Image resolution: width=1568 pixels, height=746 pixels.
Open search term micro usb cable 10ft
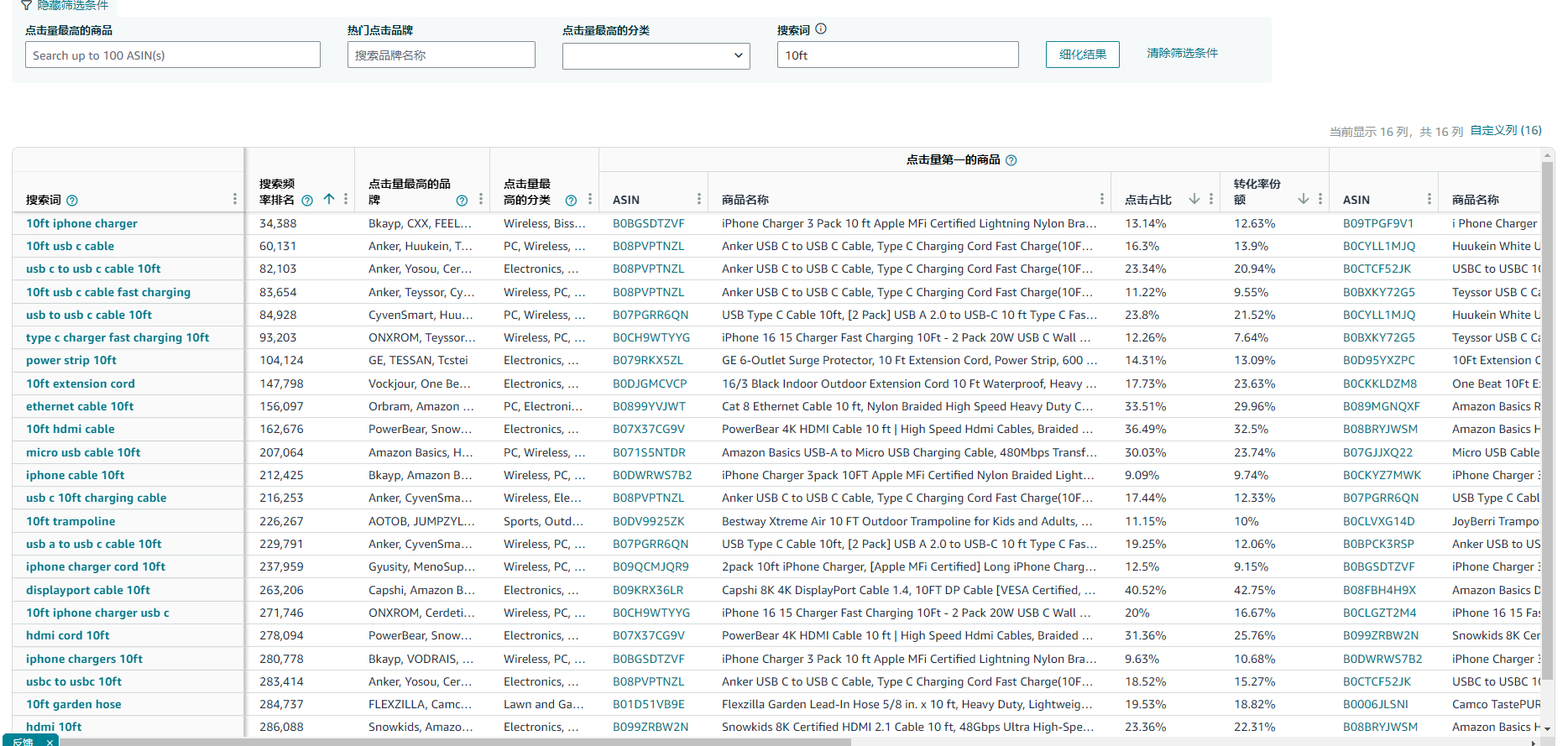83,452
